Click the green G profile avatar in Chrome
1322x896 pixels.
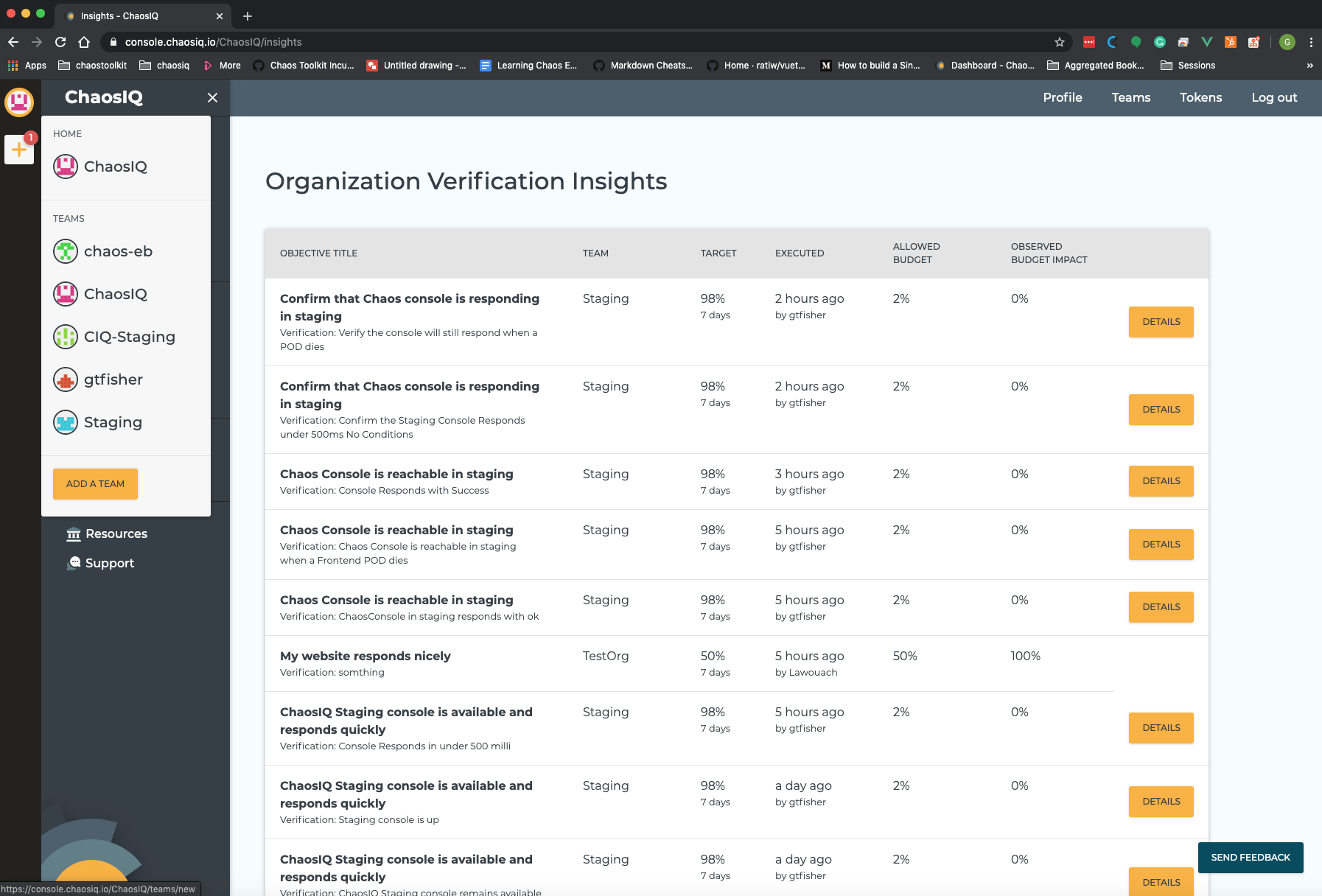(x=1287, y=42)
